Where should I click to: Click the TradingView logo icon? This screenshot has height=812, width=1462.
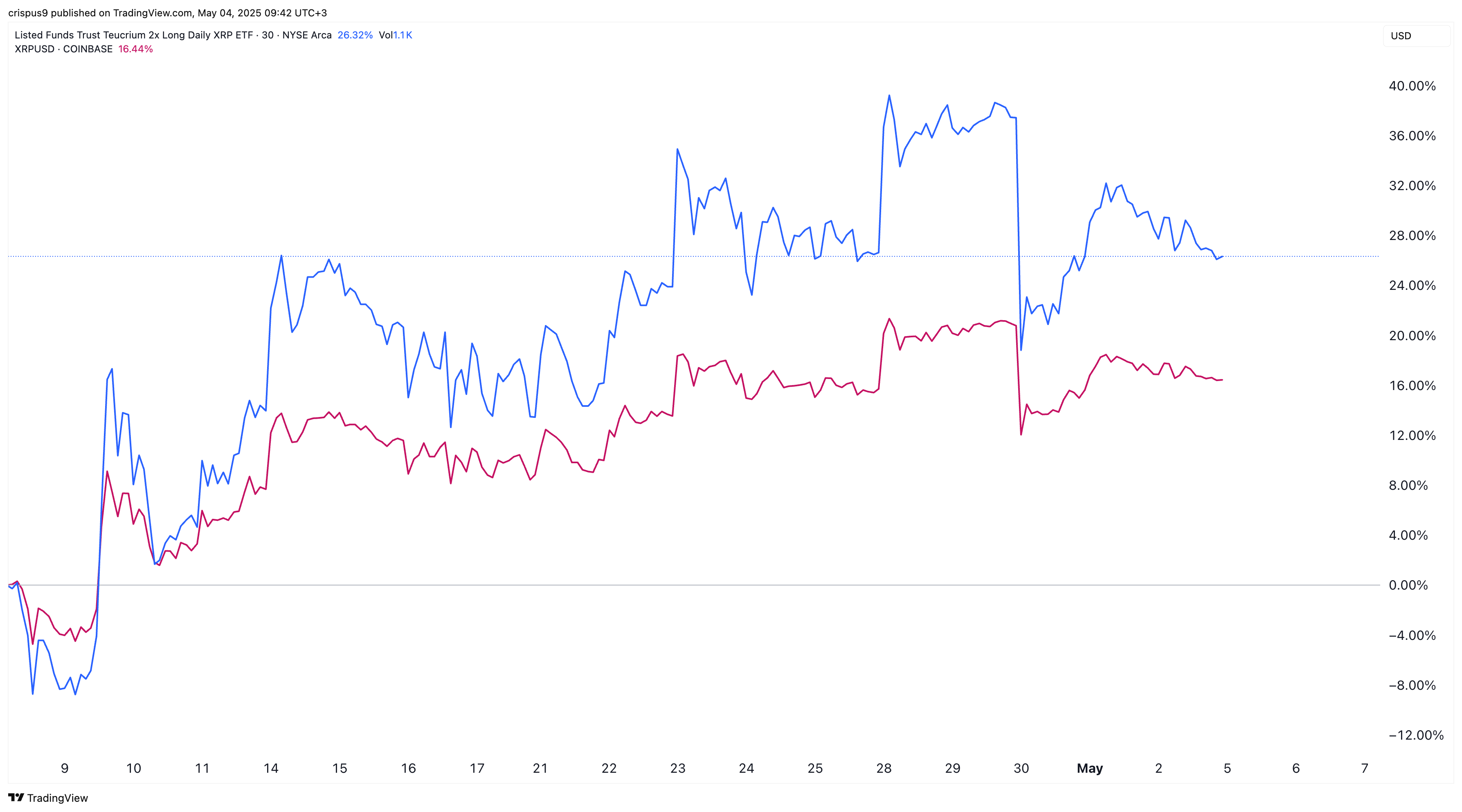click(16, 797)
